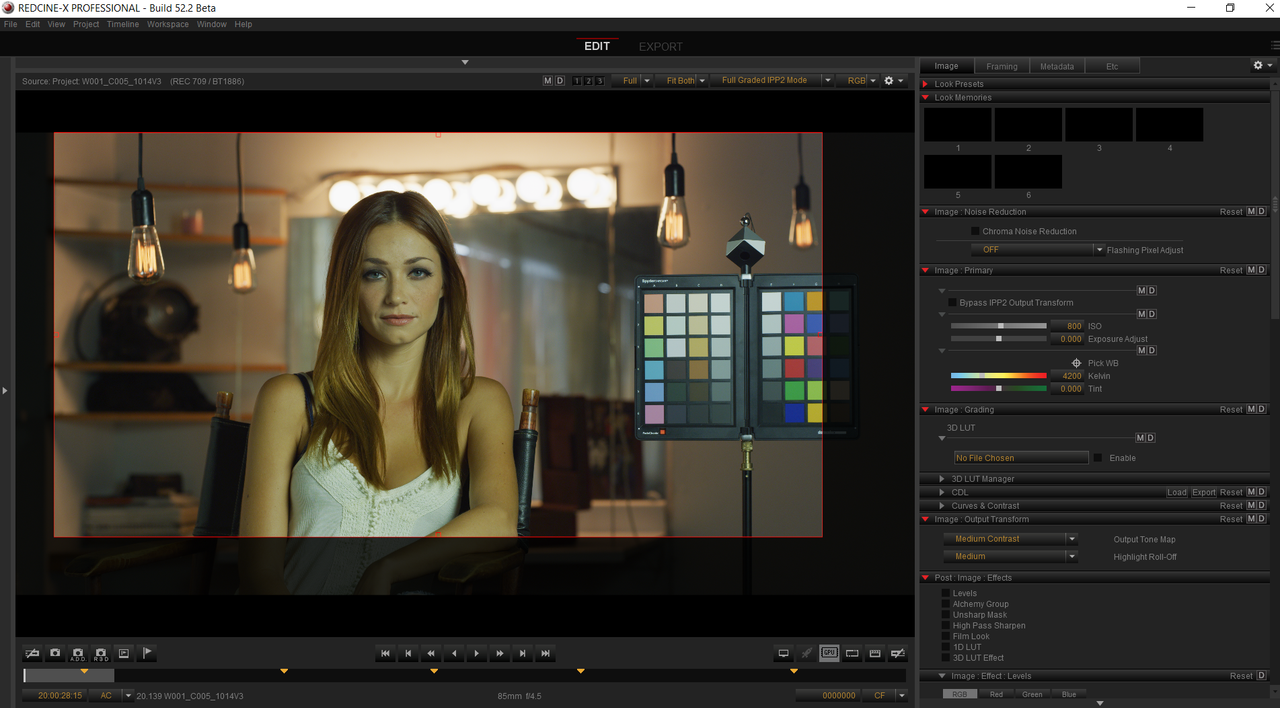Click the R3D snapshot camera icon
Image resolution: width=1280 pixels, height=708 pixels.
101,653
